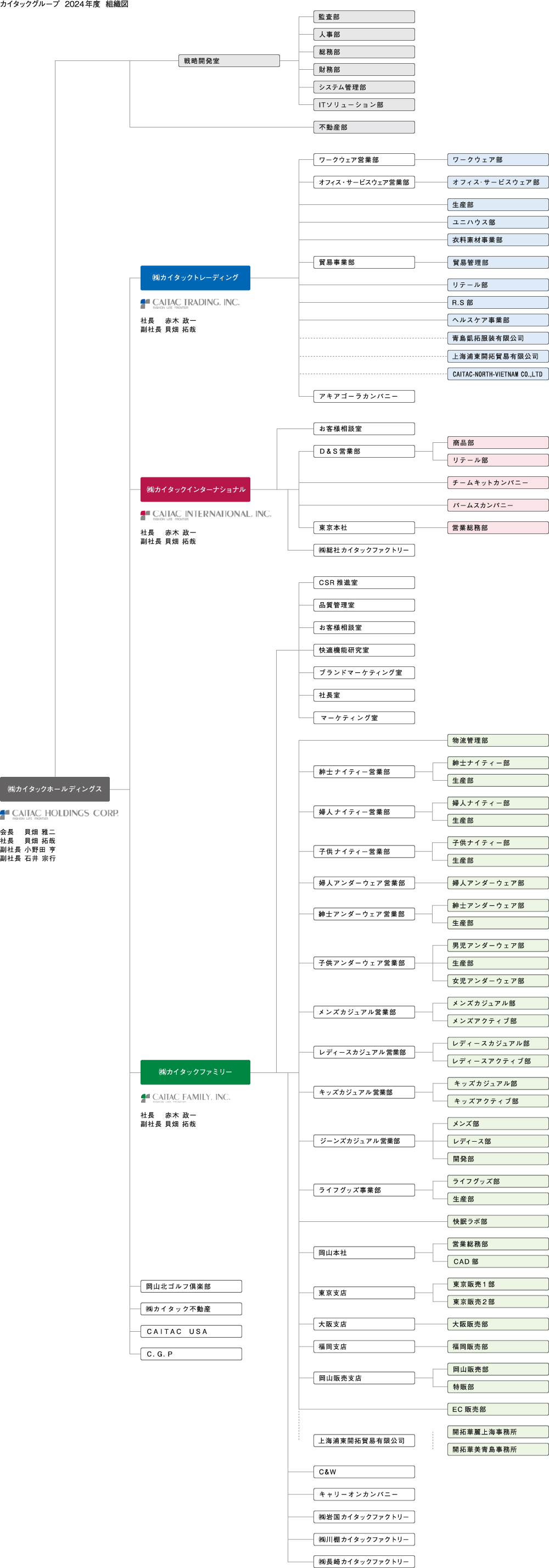The image size is (549, 1568).
Task: Click the CAITAC INTERNATIONAL, INC. logo
Action: (x=205, y=515)
